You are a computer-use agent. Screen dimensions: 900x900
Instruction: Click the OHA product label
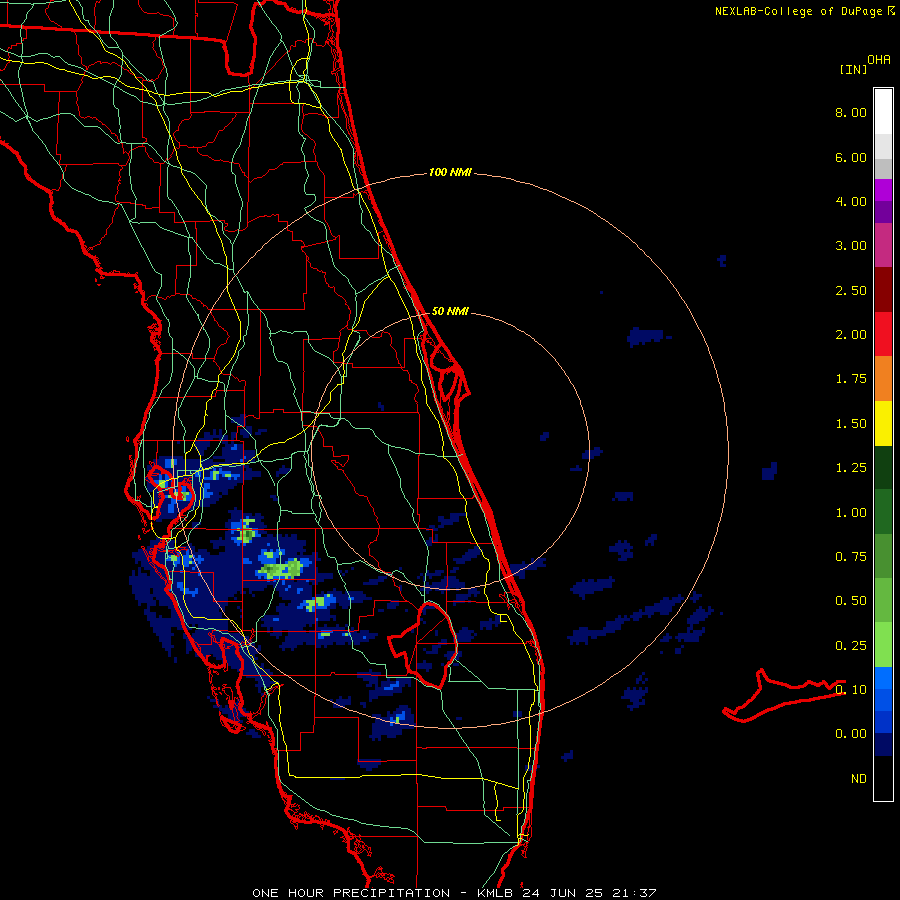879,60
